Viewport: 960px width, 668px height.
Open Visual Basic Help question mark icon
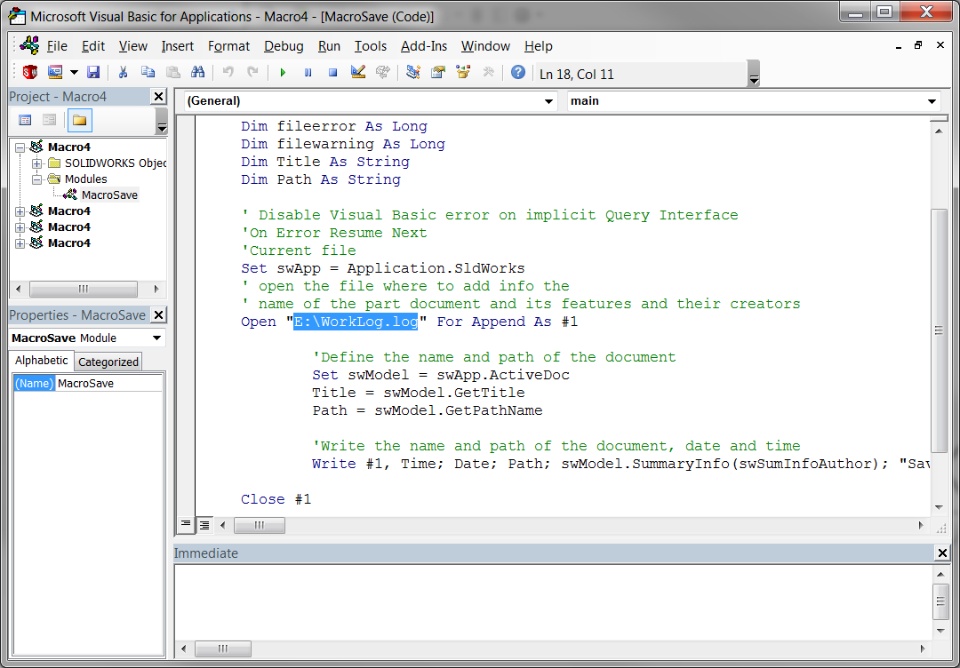[518, 72]
